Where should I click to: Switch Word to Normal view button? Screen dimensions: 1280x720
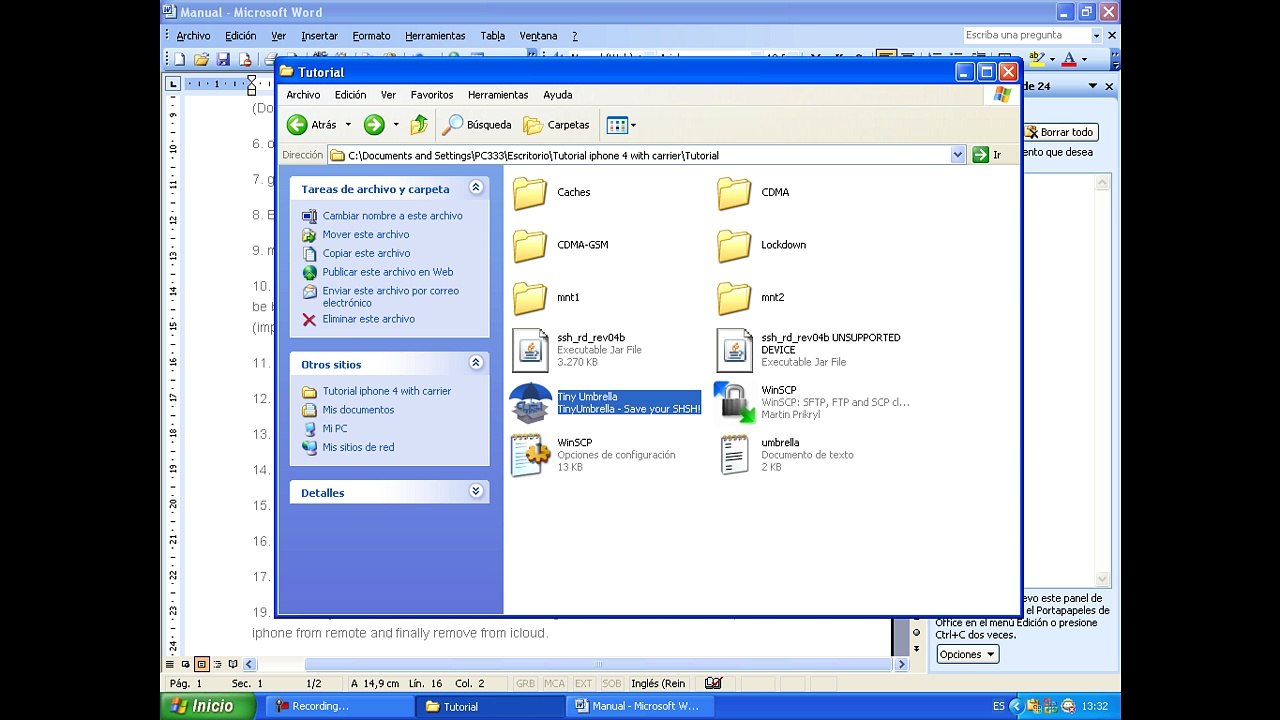[170, 664]
